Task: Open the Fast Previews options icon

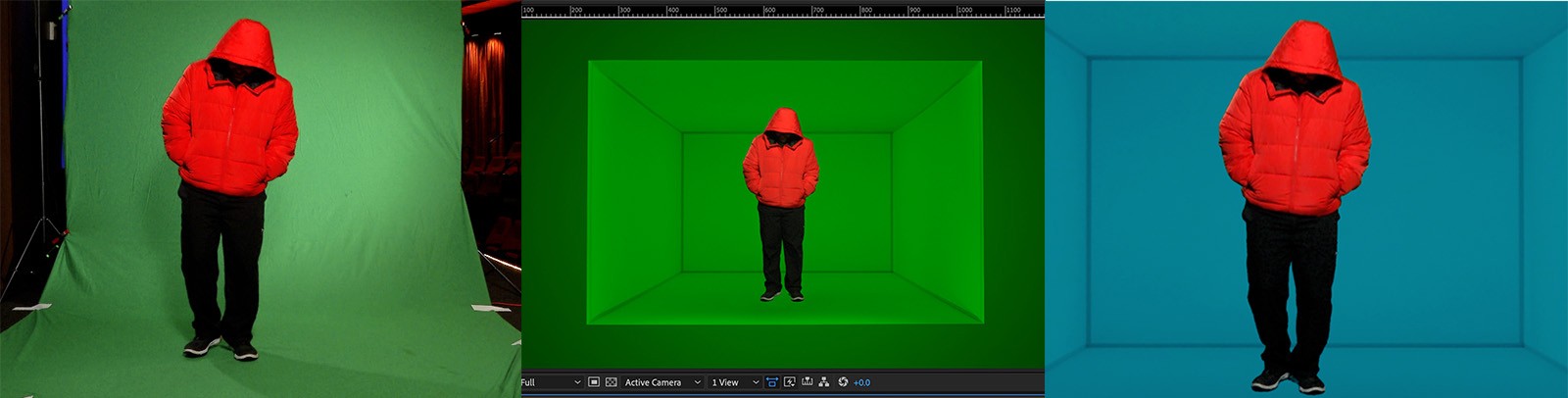Action: coord(790,382)
